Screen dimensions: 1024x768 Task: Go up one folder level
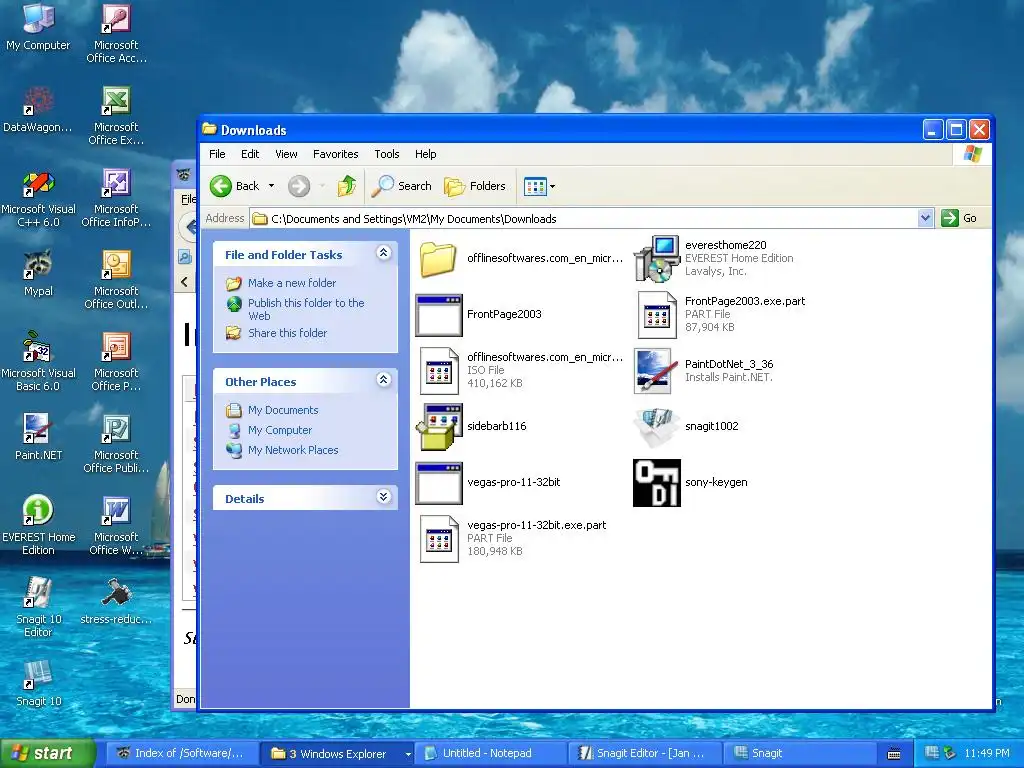(347, 186)
